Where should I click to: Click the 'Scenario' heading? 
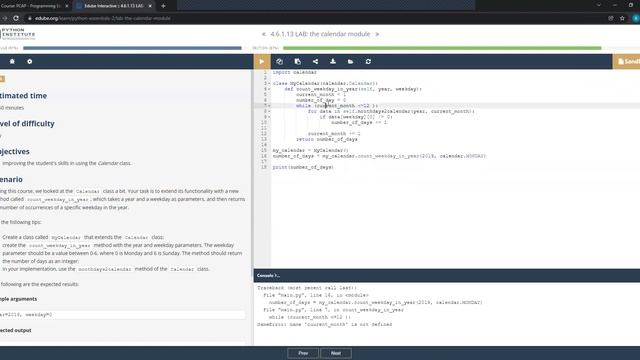[11, 179]
